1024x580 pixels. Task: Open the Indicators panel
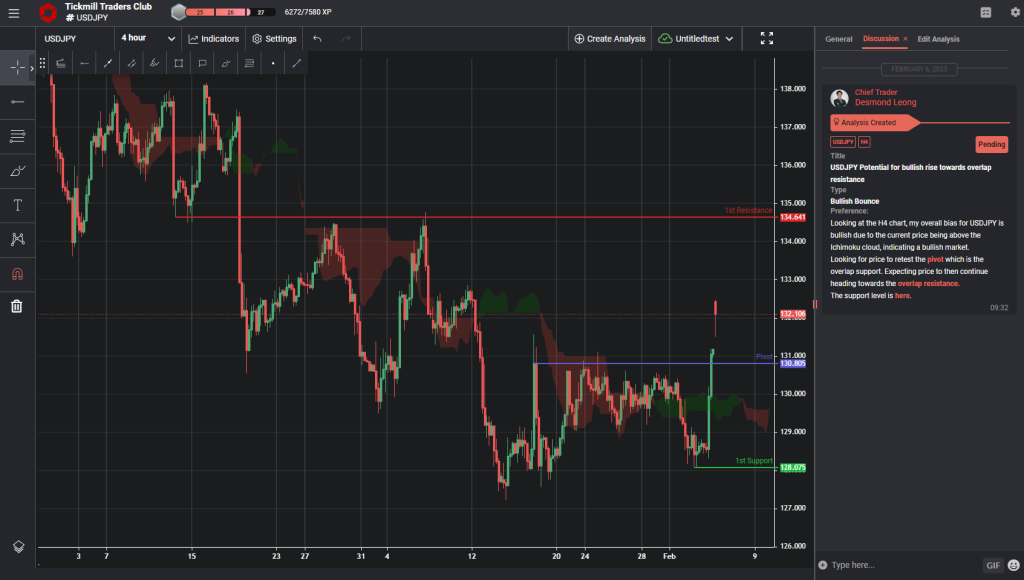[213, 38]
